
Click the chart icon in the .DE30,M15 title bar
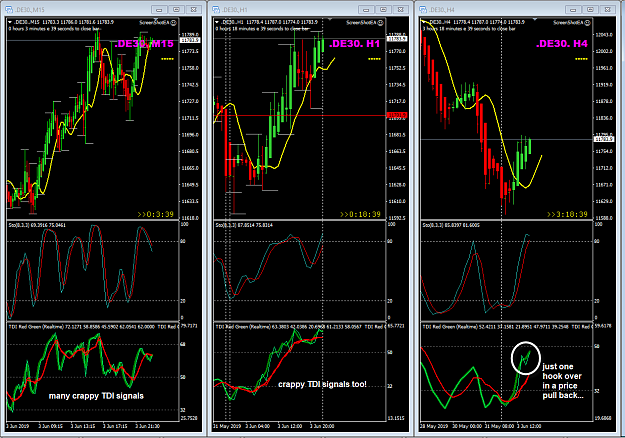tap(9, 10)
